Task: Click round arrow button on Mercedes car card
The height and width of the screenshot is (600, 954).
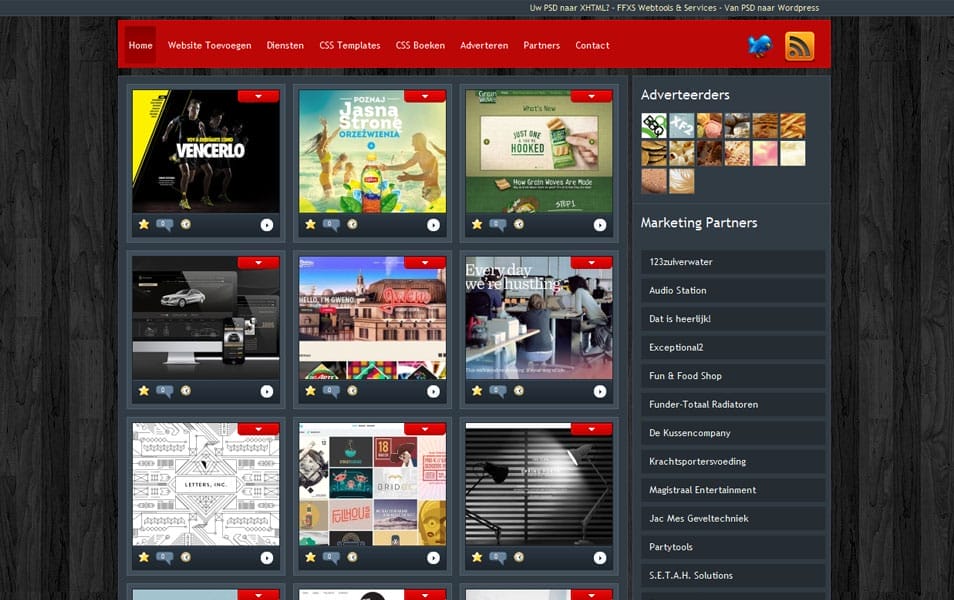Action: [x=266, y=391]
